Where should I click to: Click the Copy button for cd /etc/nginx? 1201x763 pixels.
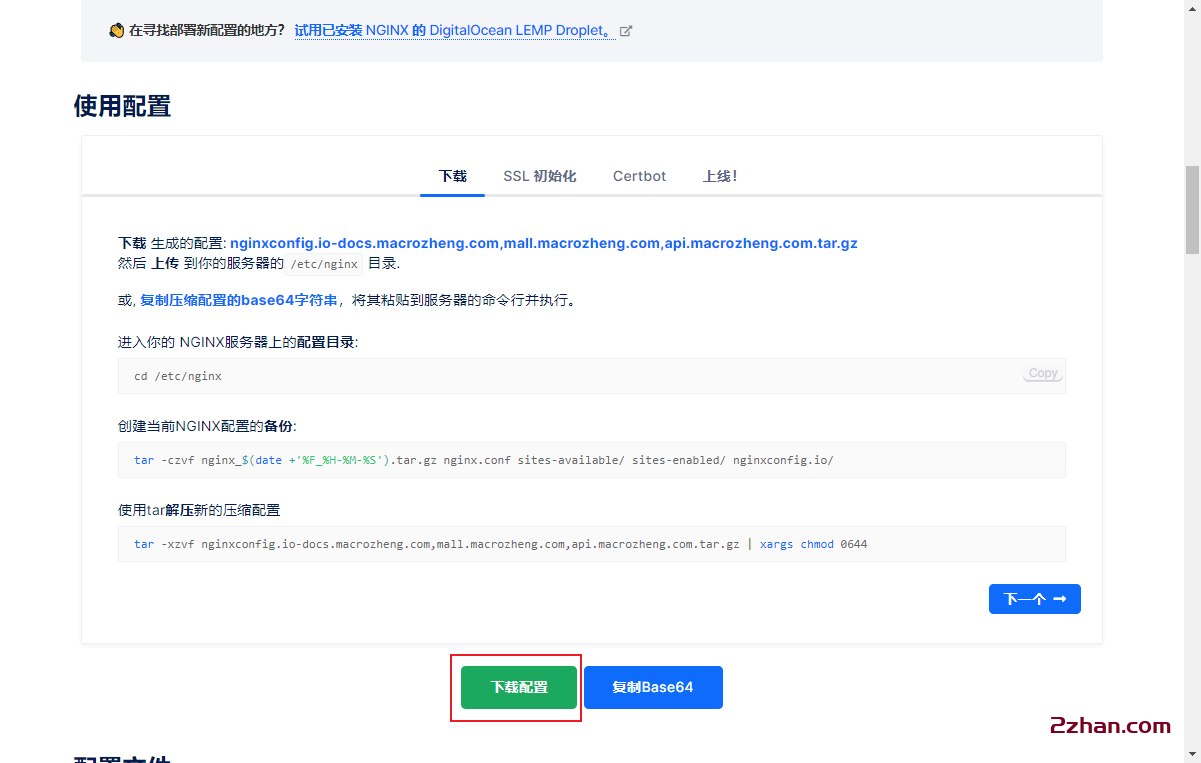[x=1042, y=372]
